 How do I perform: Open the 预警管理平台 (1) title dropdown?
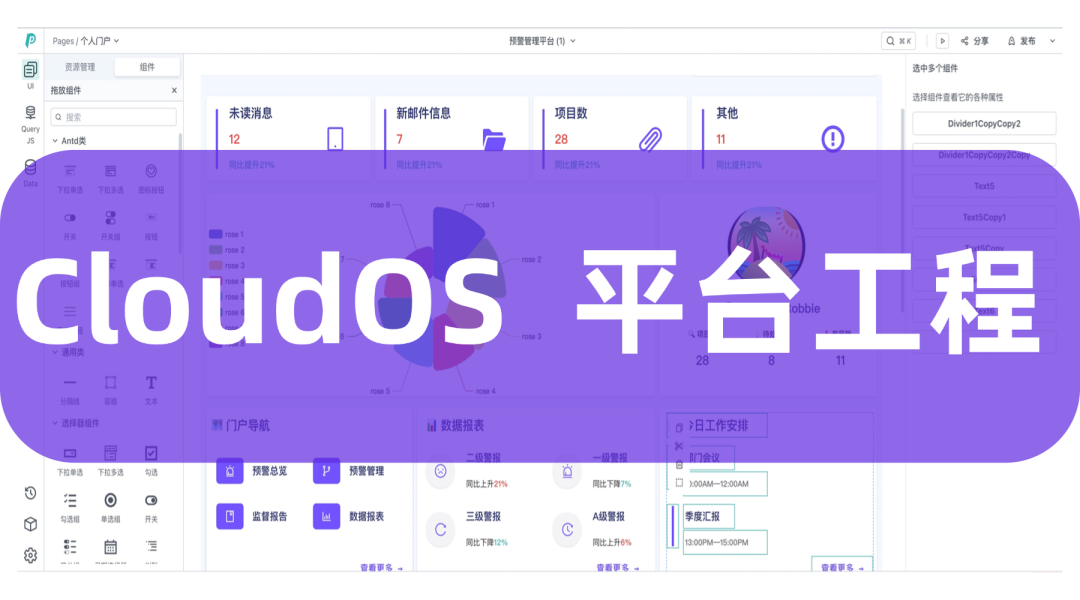(542, 41)
